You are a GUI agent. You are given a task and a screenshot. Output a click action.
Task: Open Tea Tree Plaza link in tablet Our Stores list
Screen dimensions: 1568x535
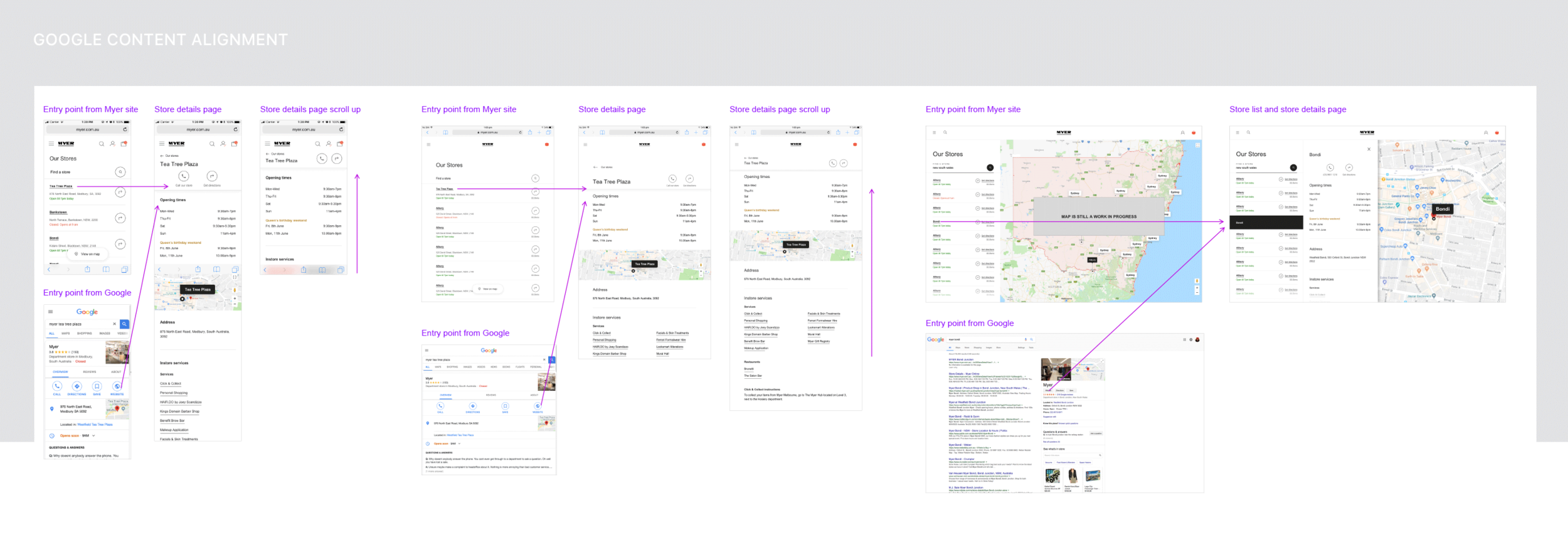tap(445, 189)
